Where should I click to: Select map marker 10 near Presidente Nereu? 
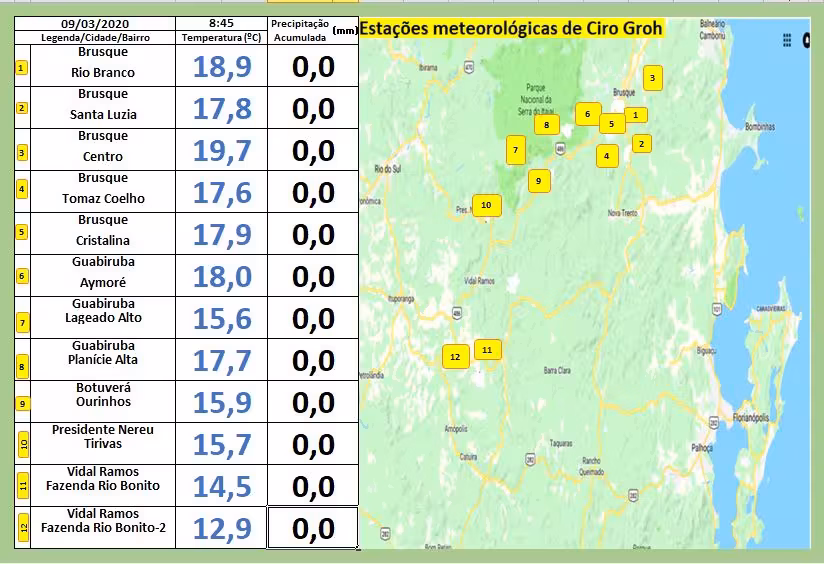coord(486,205)
